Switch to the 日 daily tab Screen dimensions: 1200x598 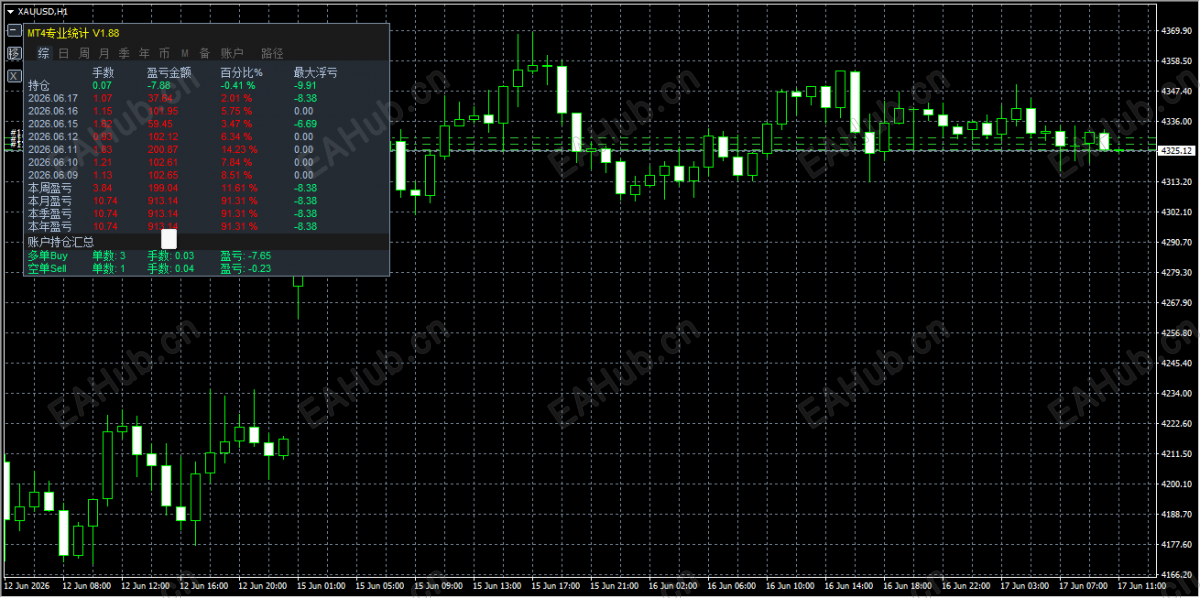click(64, 53)
